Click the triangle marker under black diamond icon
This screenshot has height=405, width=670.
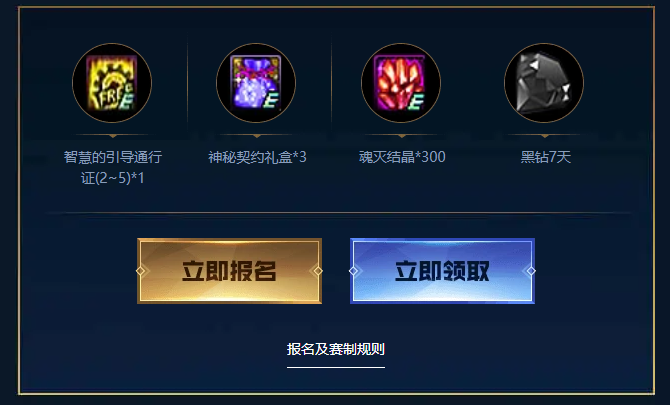[x=545, y=136]
